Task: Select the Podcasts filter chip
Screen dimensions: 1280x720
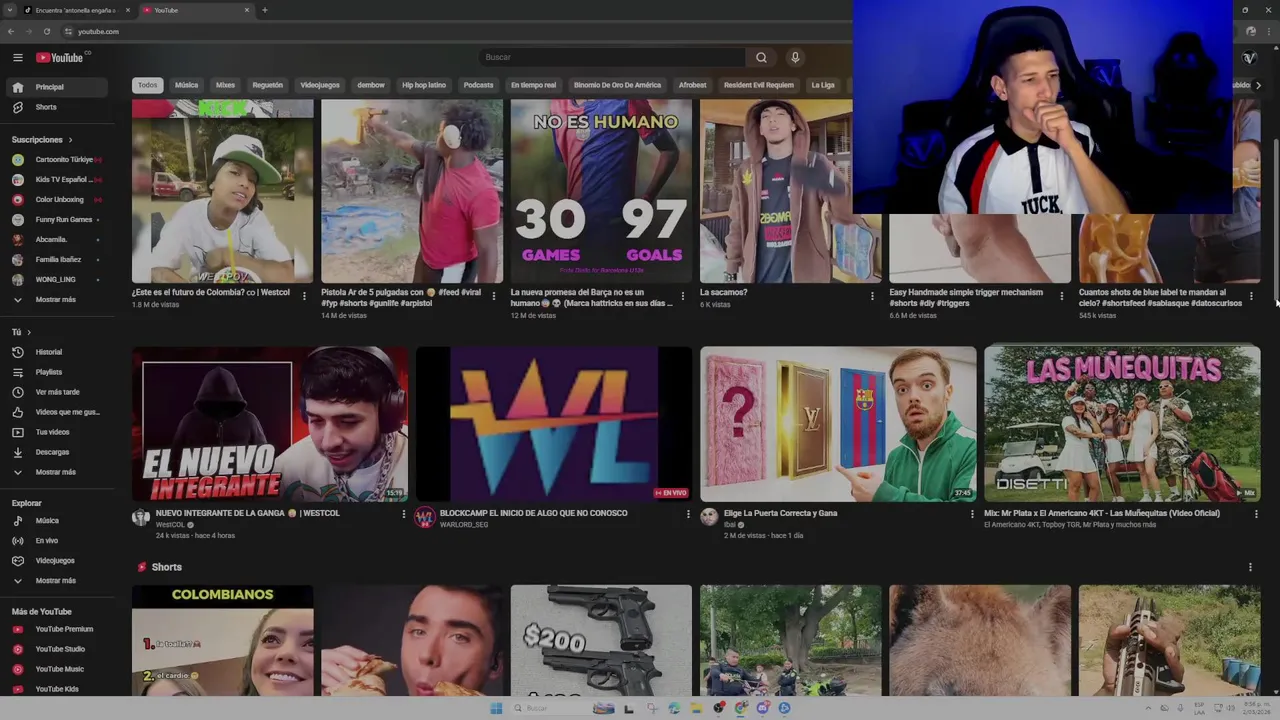Action: click(x=479, y=85)
